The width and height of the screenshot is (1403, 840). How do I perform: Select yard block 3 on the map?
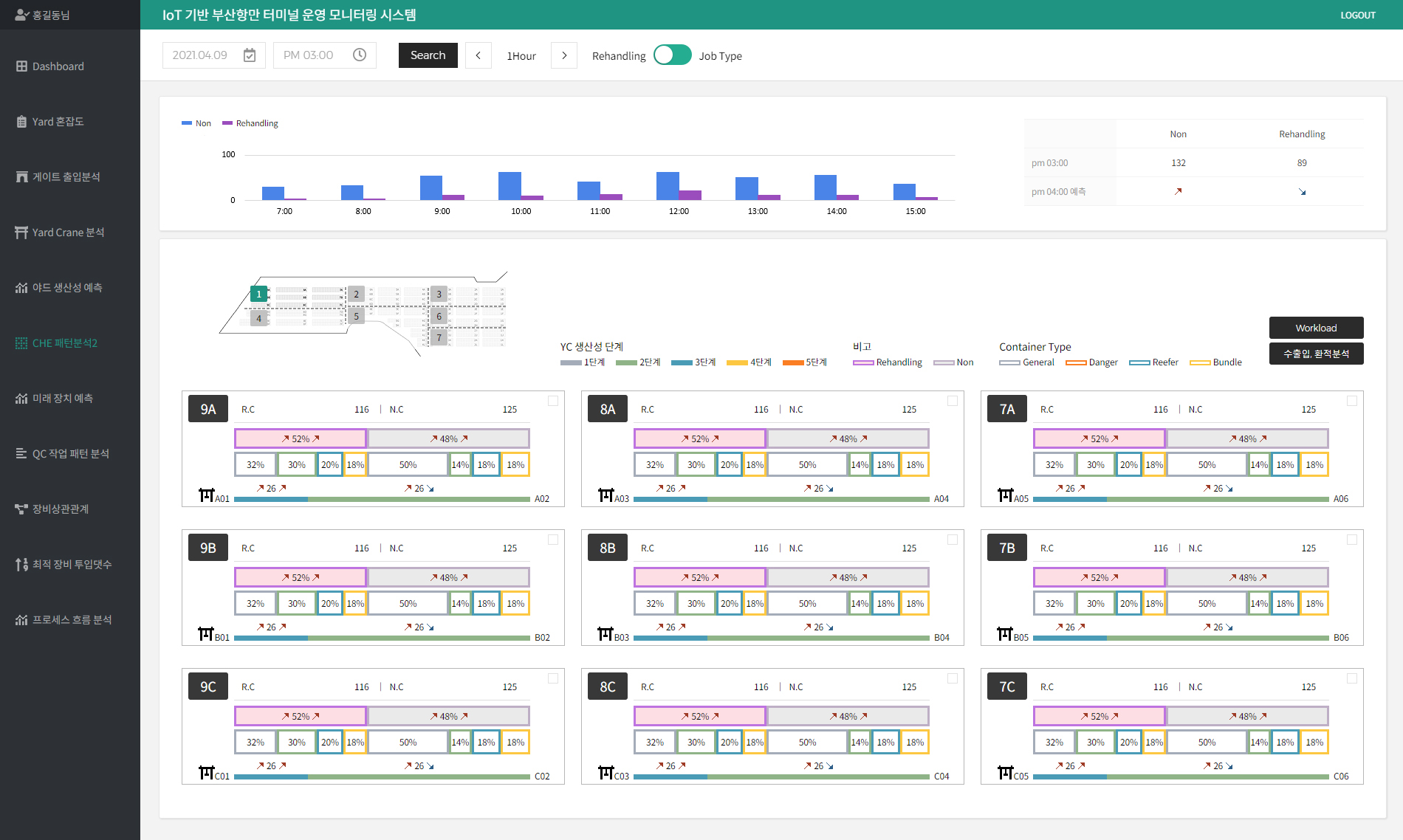439,294
